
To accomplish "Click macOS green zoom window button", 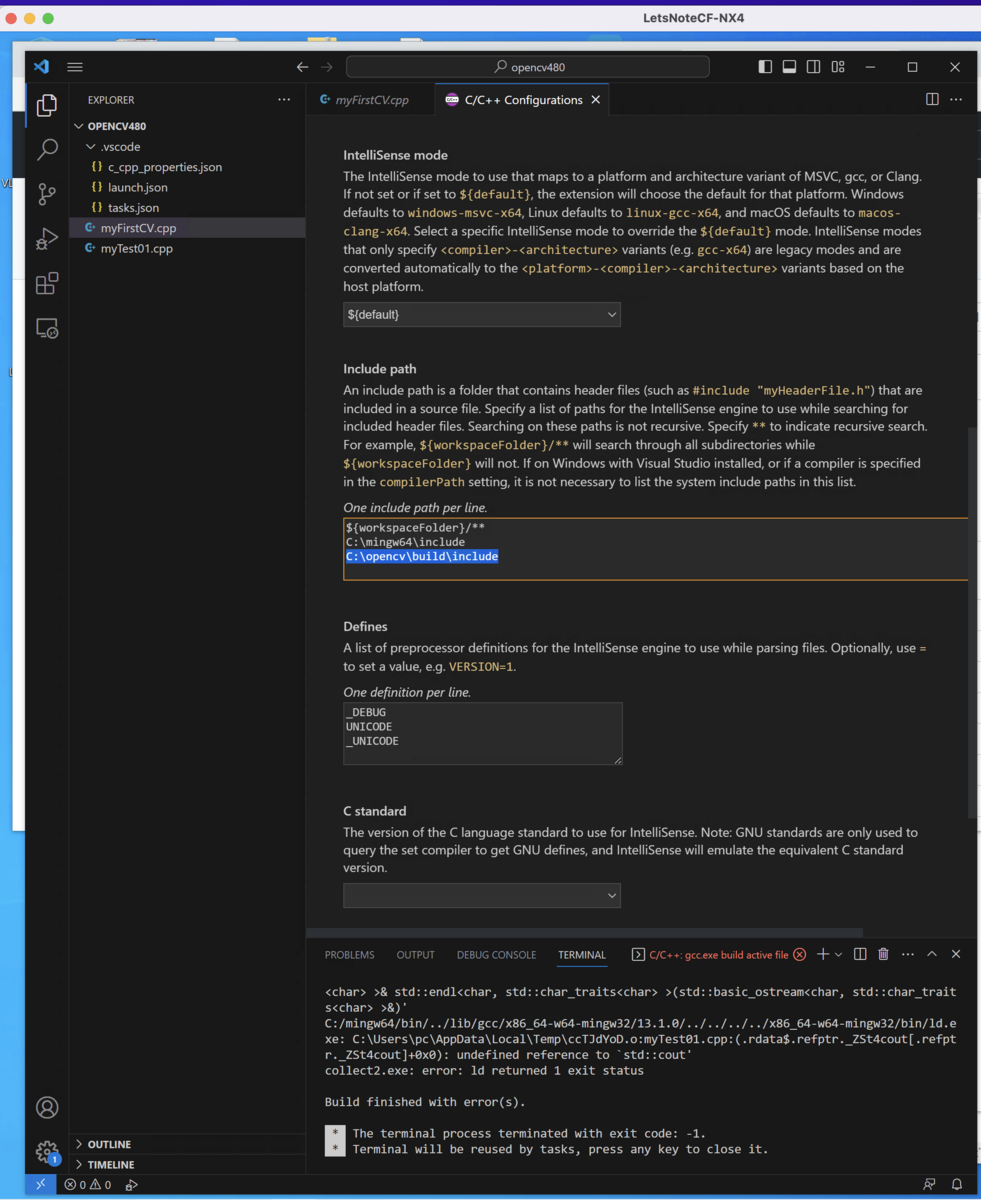I will 48,18.
